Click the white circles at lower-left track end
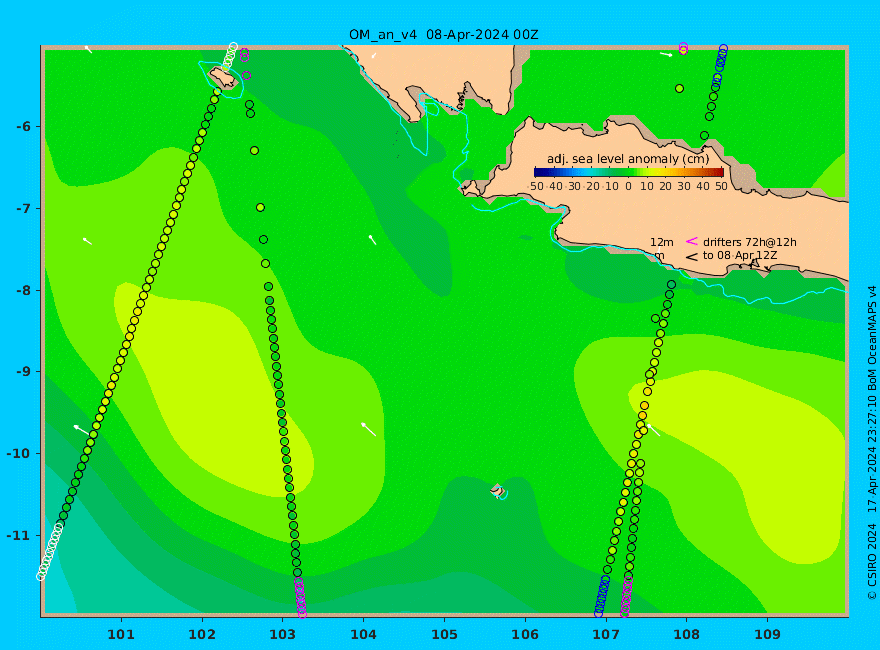This screenshot has width=880, height=650. [x=49, y=551]
